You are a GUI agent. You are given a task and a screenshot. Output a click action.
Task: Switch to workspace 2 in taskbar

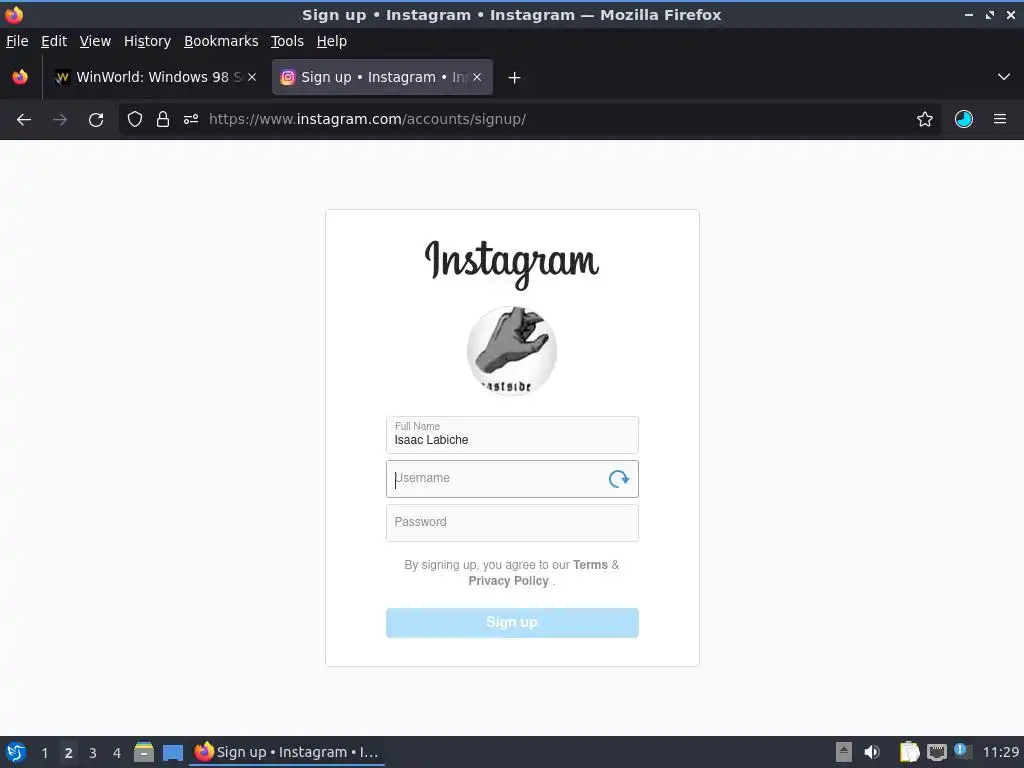[x=69, y=753]
